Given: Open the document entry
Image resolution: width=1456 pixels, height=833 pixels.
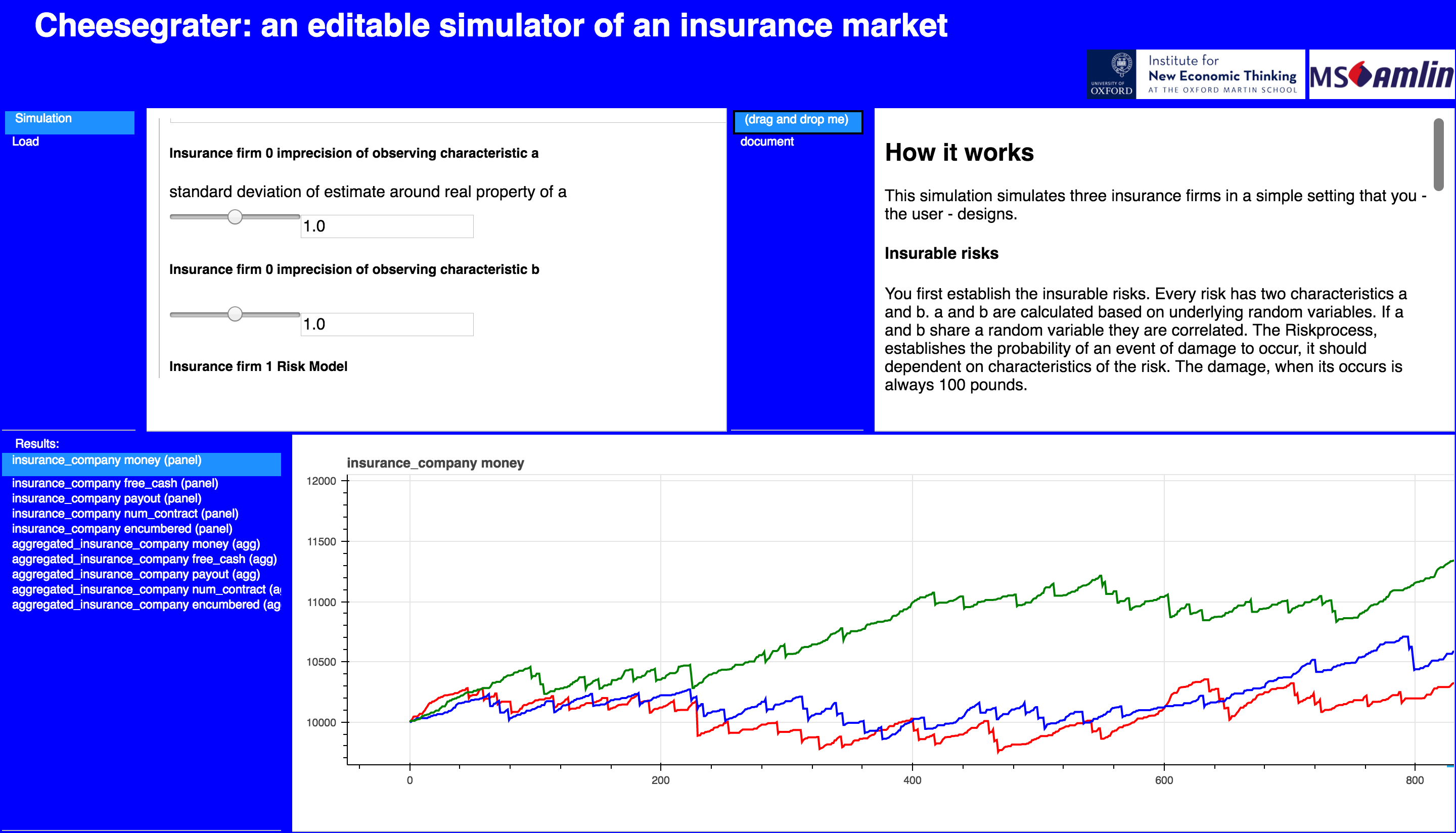Looking at the screenshot, I should point(767,142).
